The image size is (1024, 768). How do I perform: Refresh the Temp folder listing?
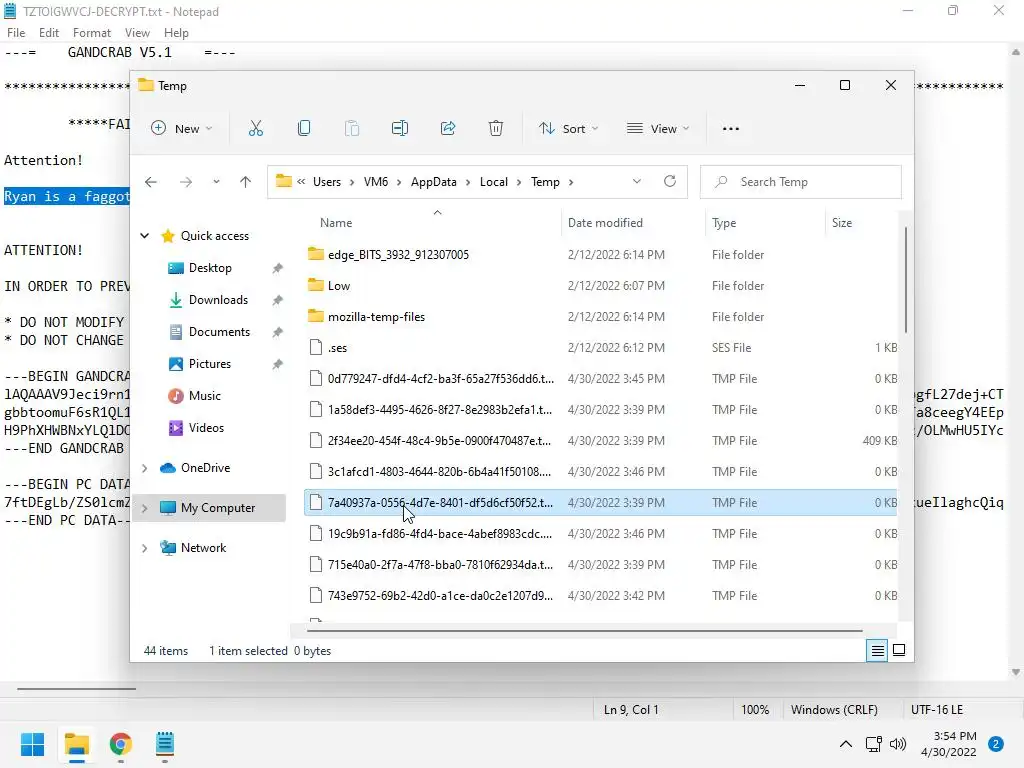(x=670, y=182)
